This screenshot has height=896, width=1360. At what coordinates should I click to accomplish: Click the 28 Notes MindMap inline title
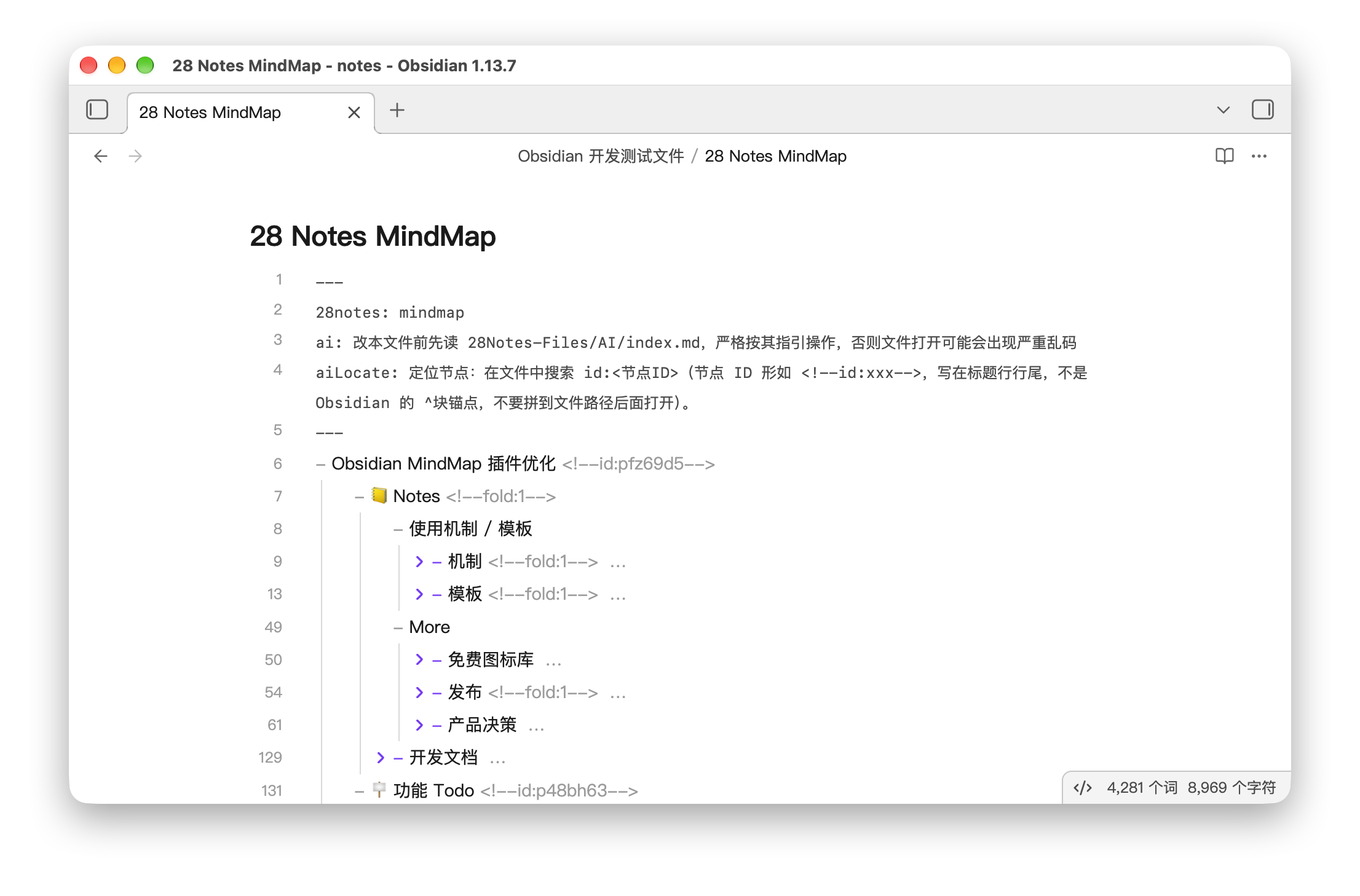pyautogui.click(x=373, y=237)
